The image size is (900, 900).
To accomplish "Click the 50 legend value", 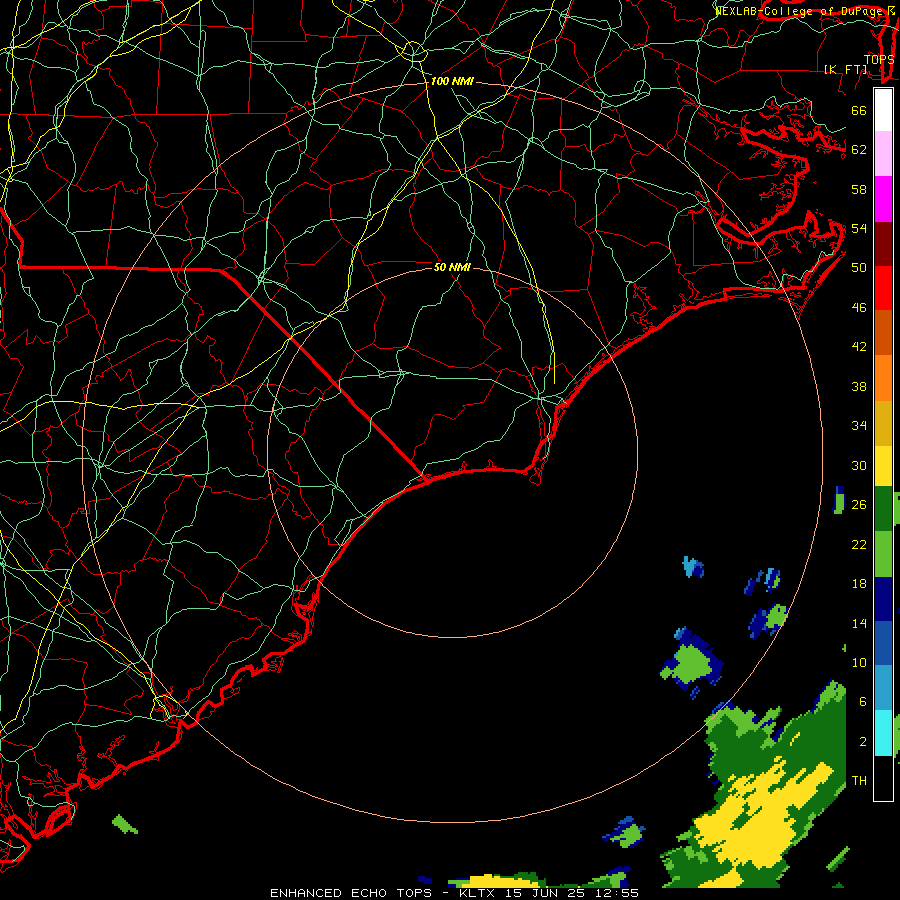I will (859, 268).
